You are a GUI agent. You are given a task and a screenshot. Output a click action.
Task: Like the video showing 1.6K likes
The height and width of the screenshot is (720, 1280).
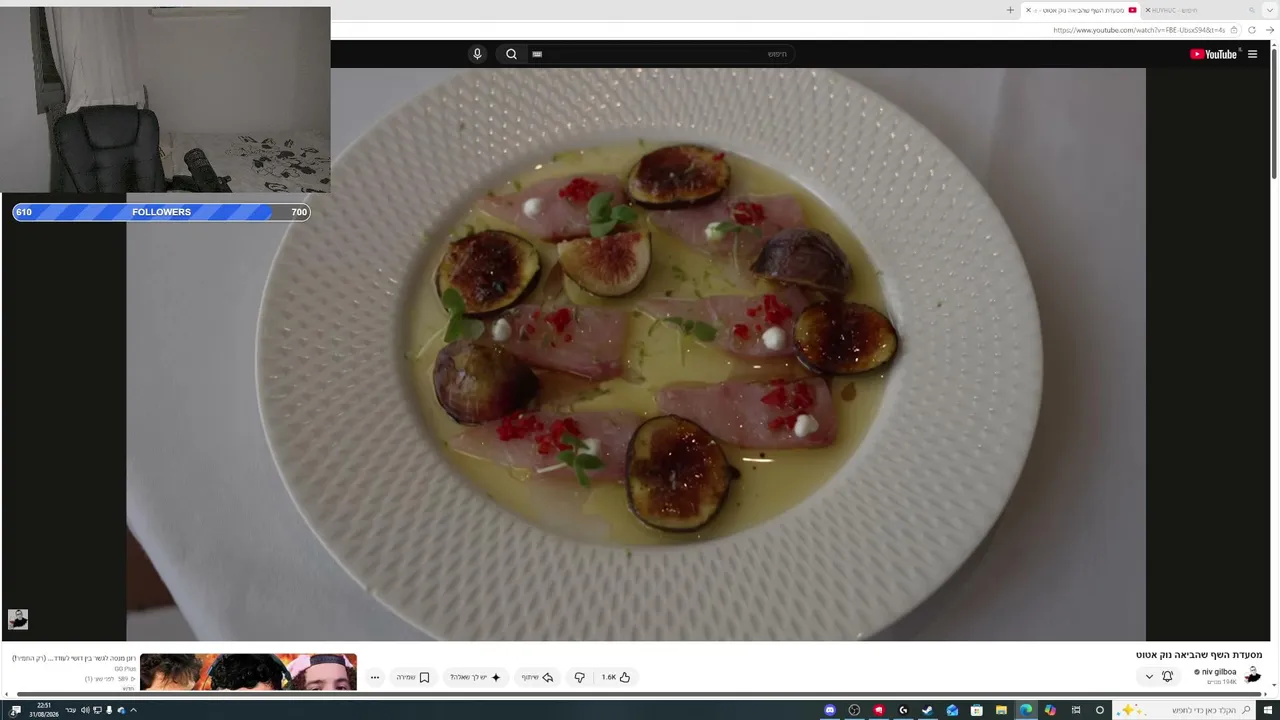[616, 677]
